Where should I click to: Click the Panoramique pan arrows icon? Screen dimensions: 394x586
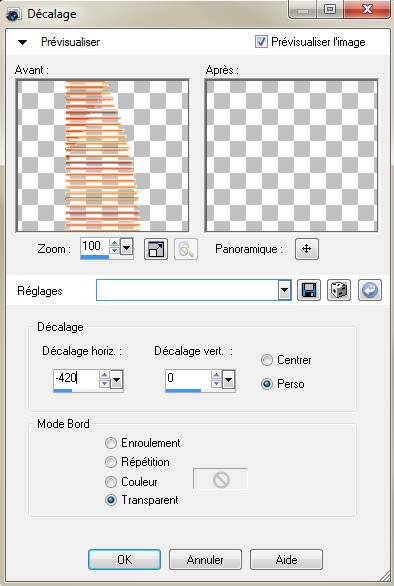307,249
